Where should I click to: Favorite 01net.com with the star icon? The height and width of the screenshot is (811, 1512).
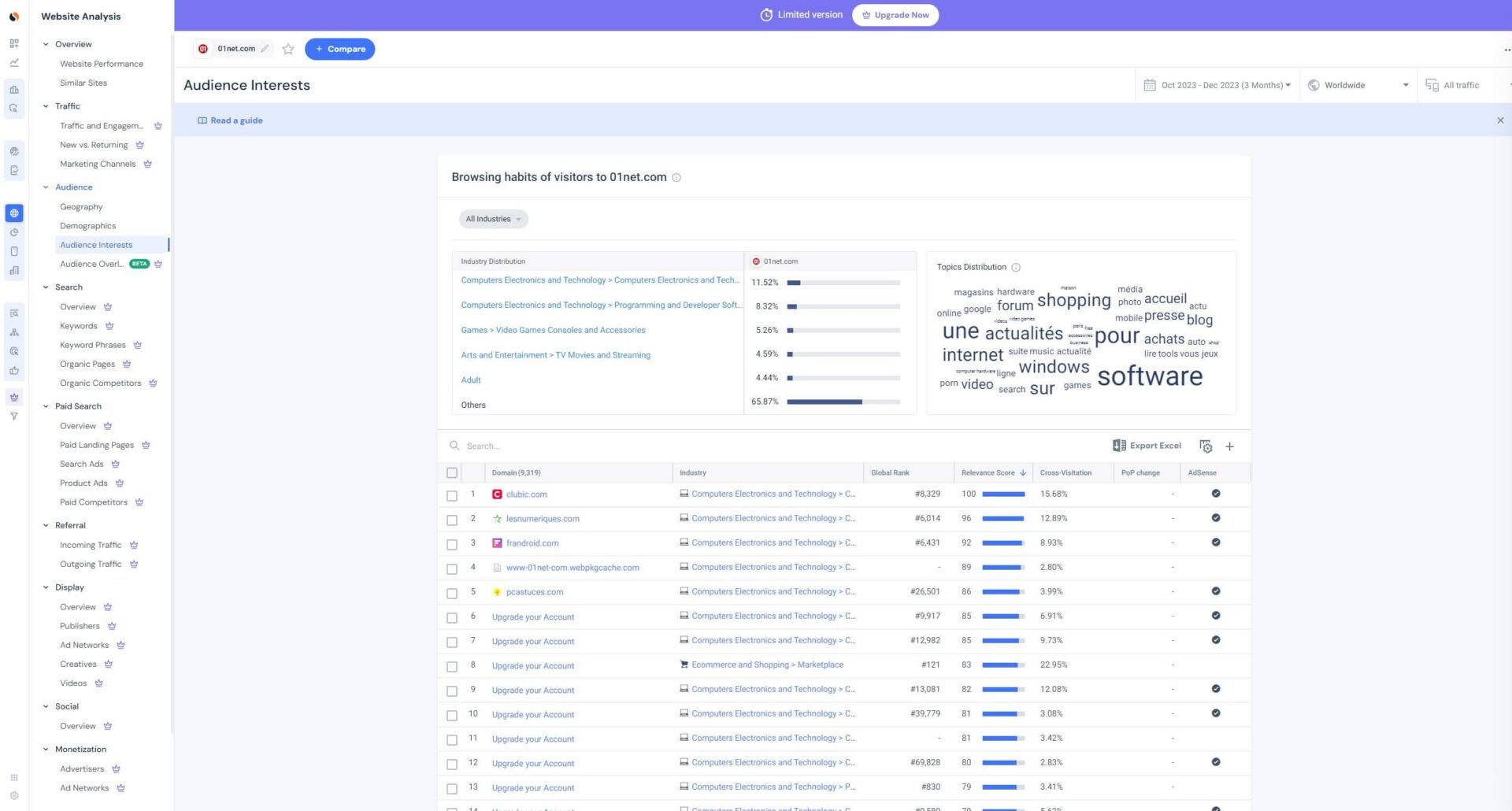click(x=288, y=49)
